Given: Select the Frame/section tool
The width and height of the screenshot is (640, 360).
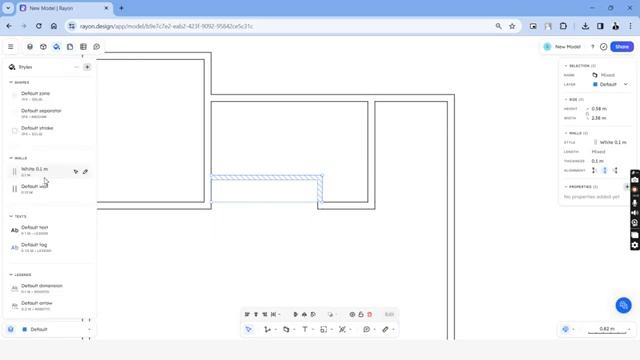Looking at the screenshot, I should point(324,329).
